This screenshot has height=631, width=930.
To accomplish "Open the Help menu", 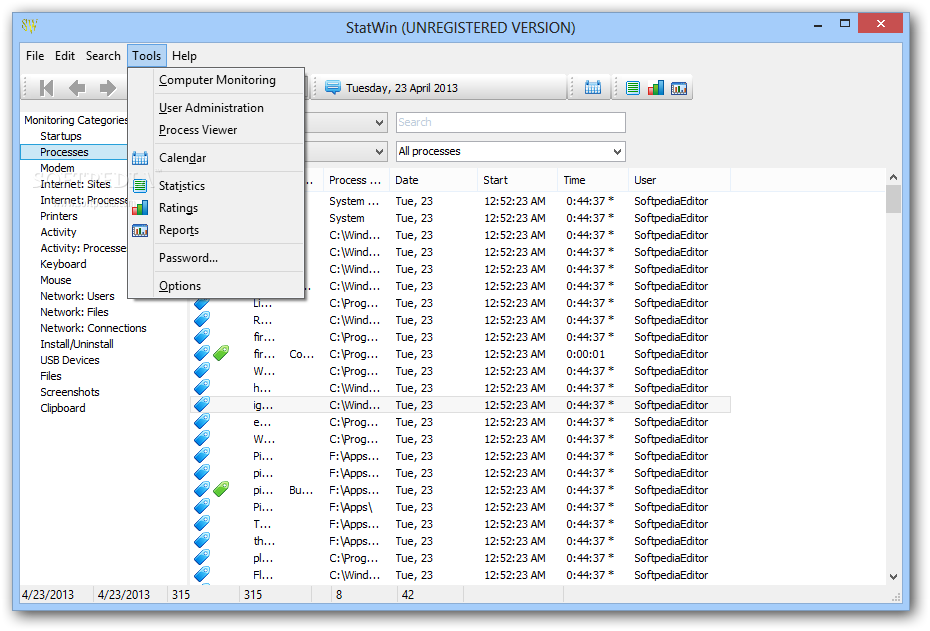I will tap(184, 56).
